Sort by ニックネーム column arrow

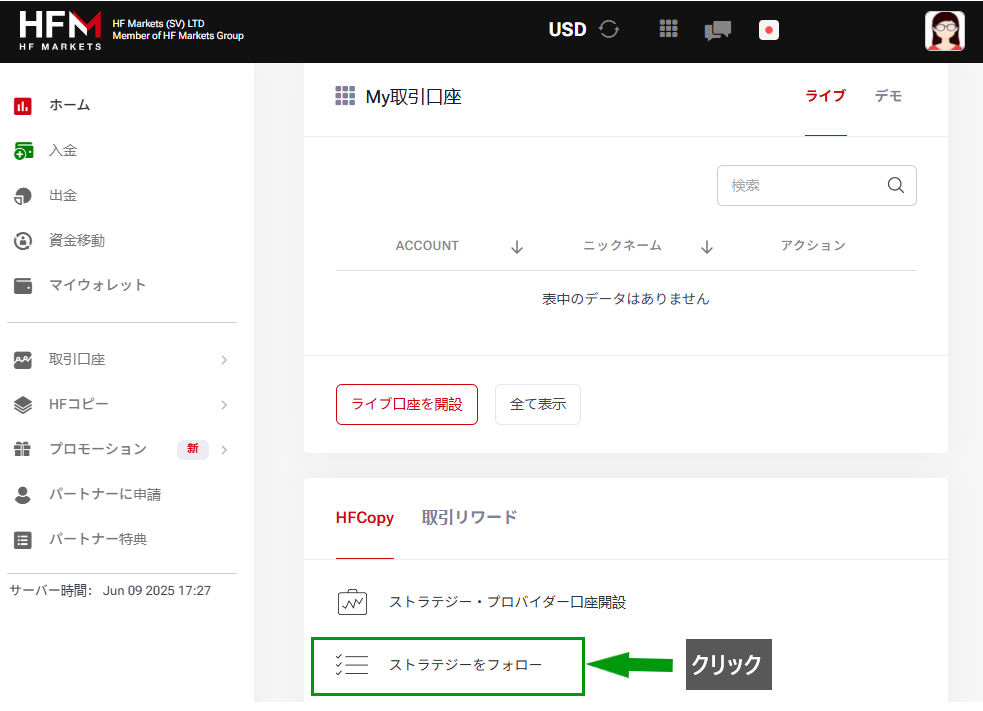point(707,247)
